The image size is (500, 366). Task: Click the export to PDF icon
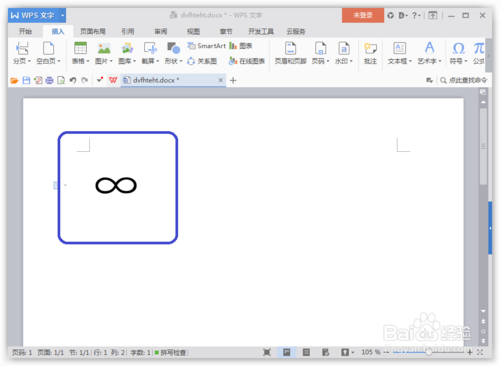click(x=38, y=80)
